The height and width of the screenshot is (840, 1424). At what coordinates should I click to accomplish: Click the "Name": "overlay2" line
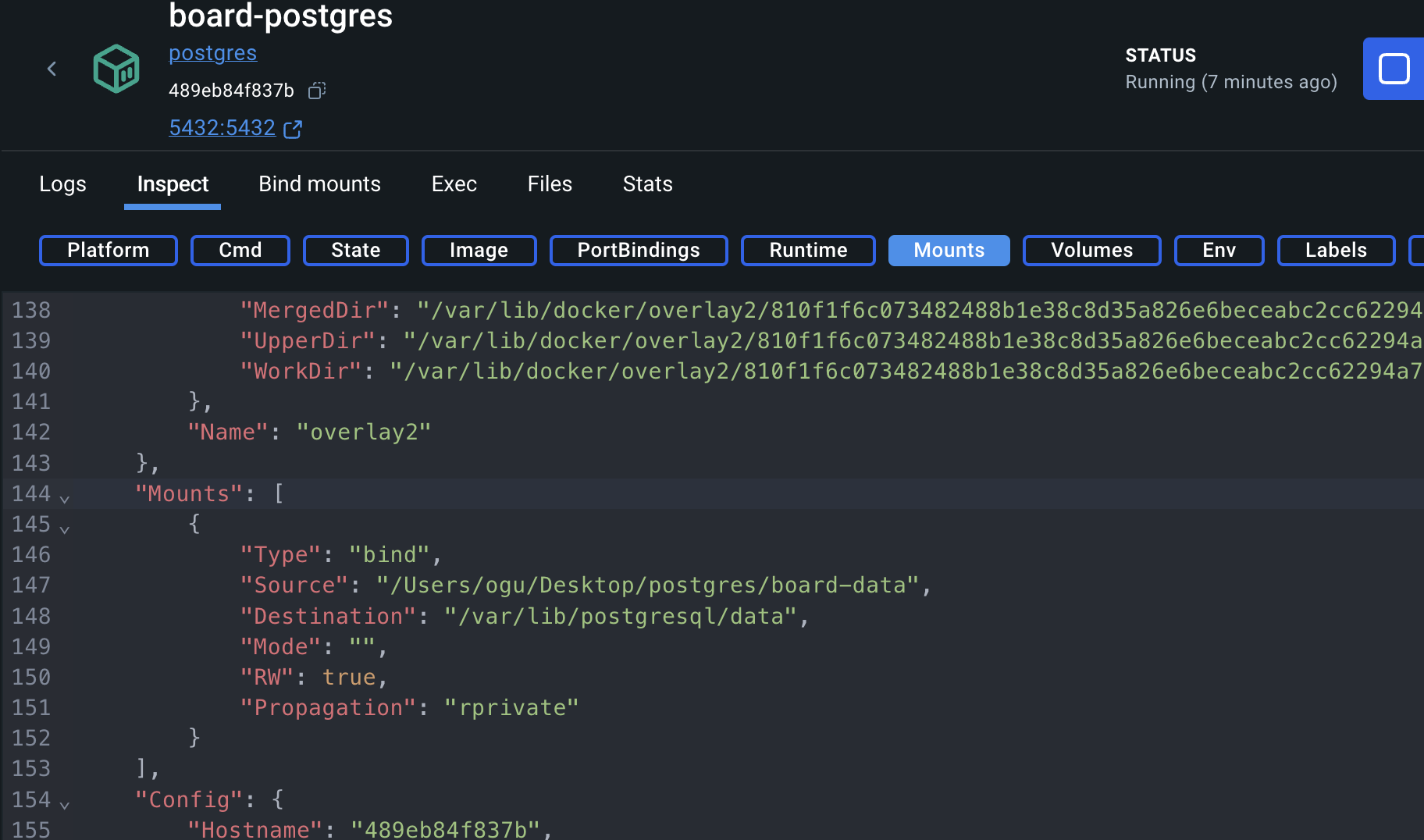pos(309,432)
